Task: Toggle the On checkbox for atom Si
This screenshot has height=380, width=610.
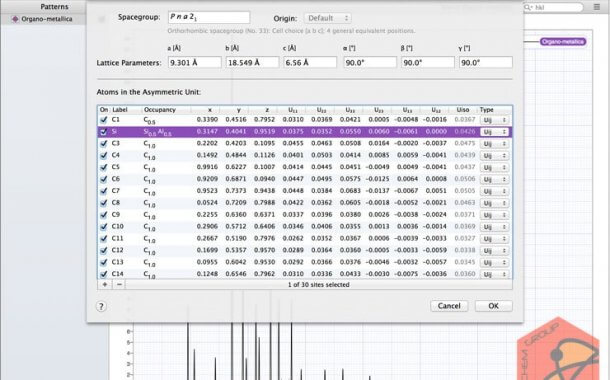Action: 103,132
